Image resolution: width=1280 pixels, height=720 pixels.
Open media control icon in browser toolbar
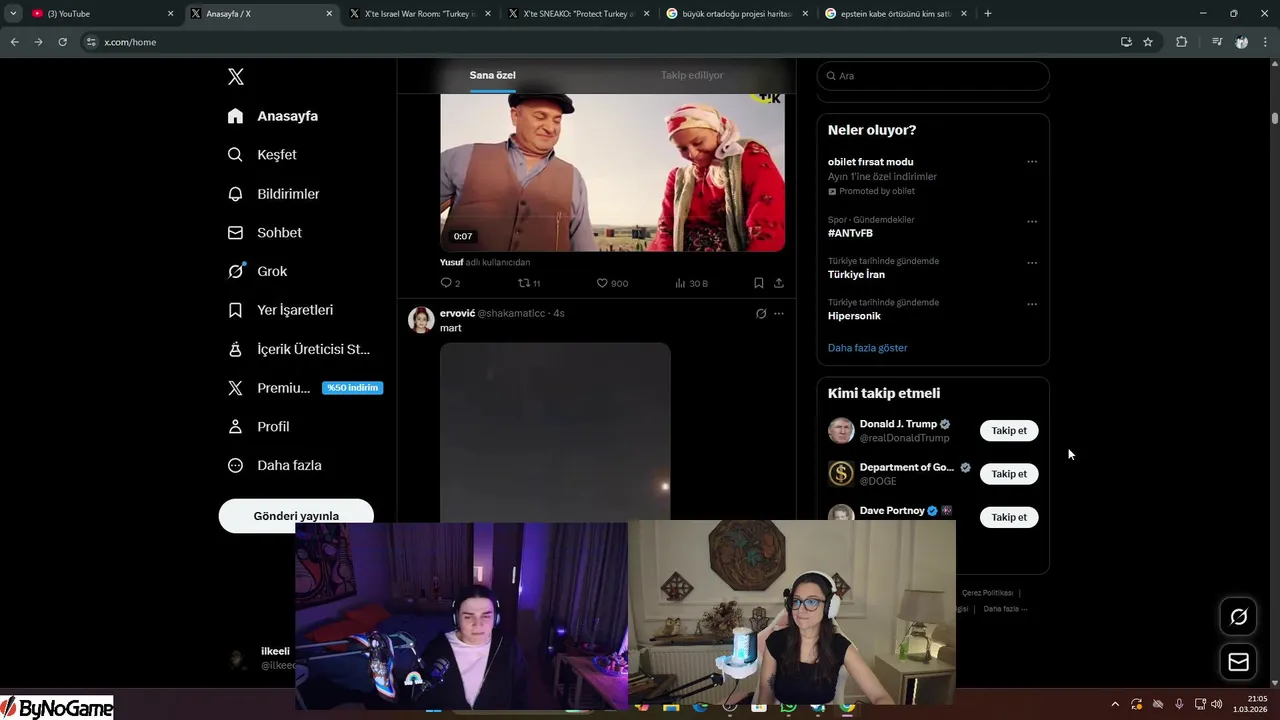1217,42
